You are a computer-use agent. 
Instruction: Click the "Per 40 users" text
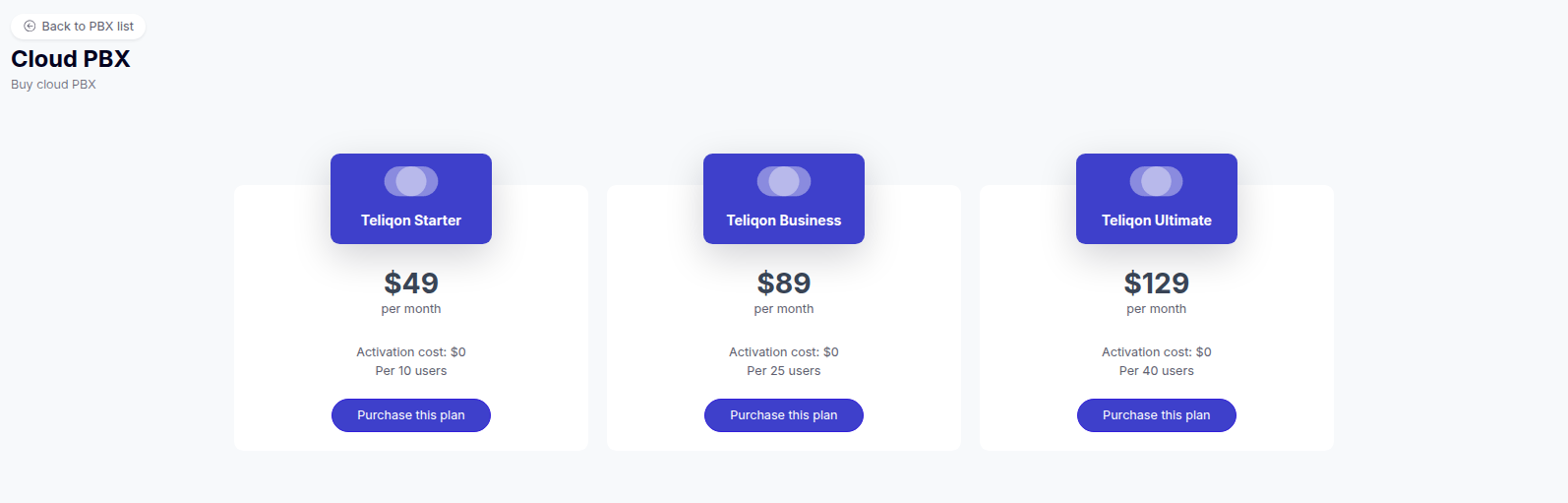[x=1157, y=371]
